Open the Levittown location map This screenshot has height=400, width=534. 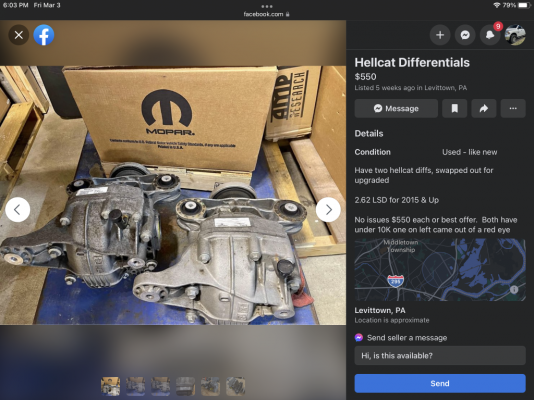440,270
